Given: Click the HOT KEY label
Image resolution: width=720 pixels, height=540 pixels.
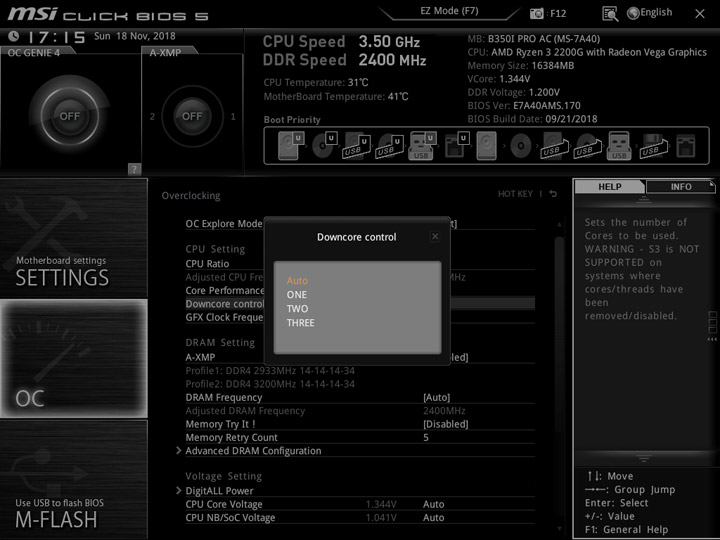Looking at the screenshot, I should coord(515,194).
